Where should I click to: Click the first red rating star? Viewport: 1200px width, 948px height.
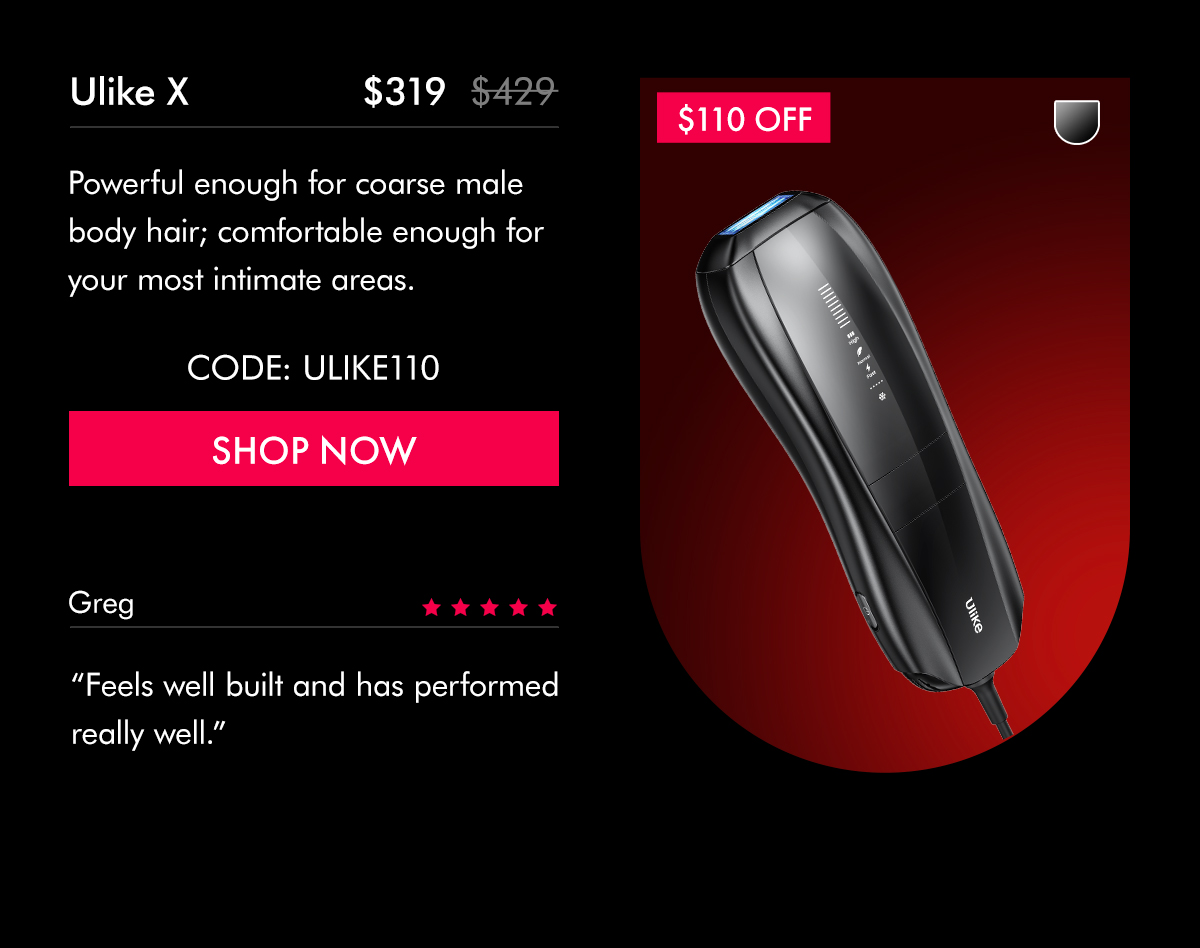432,607
